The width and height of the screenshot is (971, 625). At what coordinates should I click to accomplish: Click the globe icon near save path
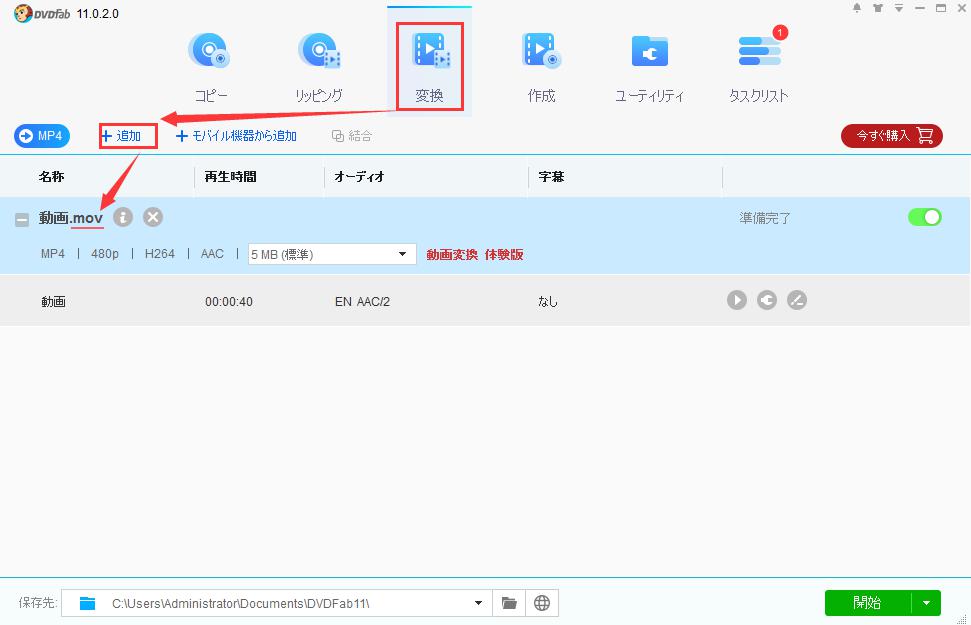pyautogui.click(x=542, y=602)
